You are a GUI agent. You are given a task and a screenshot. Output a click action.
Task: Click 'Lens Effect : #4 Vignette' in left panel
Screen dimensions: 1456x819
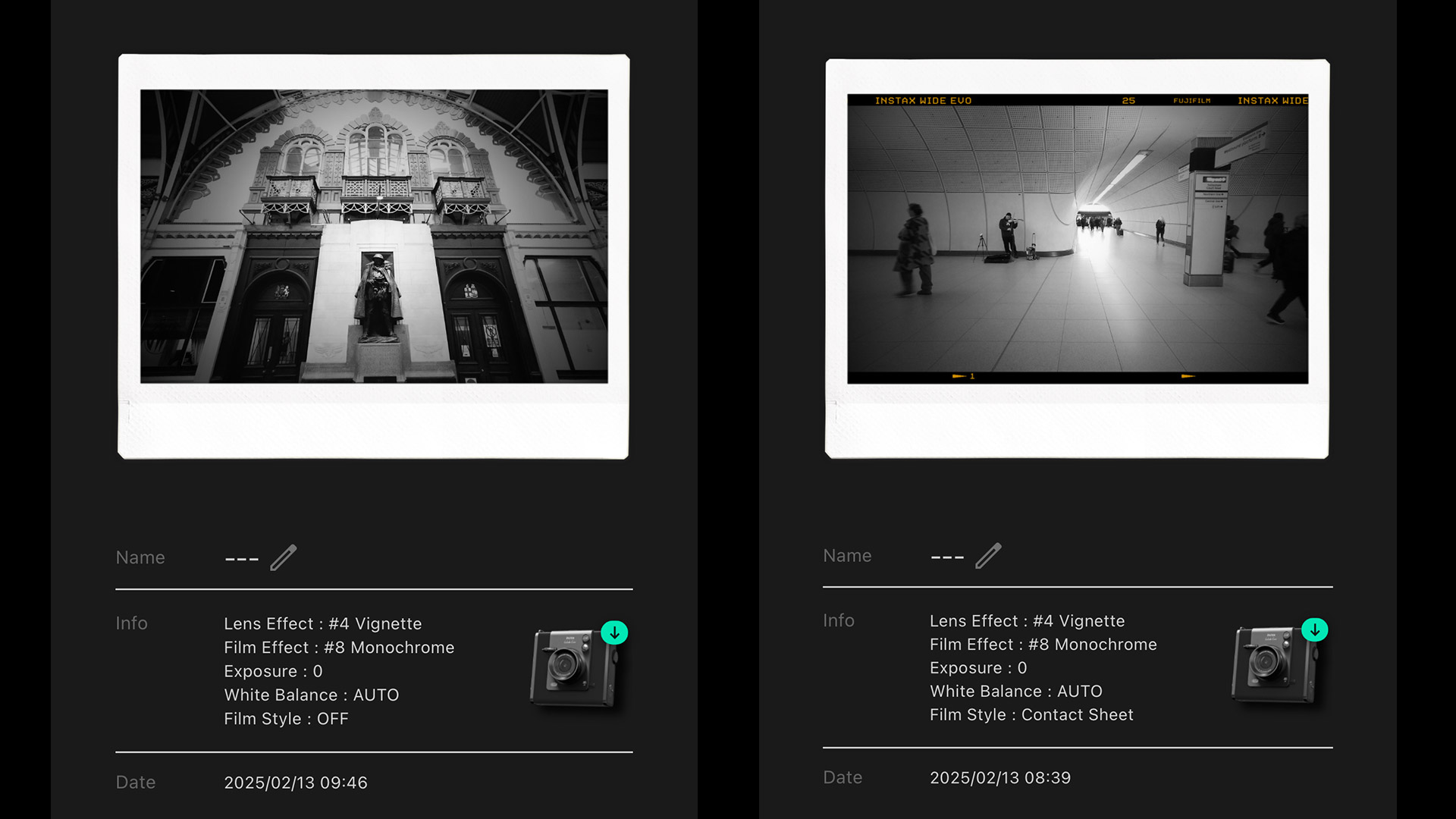(x=322, y=623)
